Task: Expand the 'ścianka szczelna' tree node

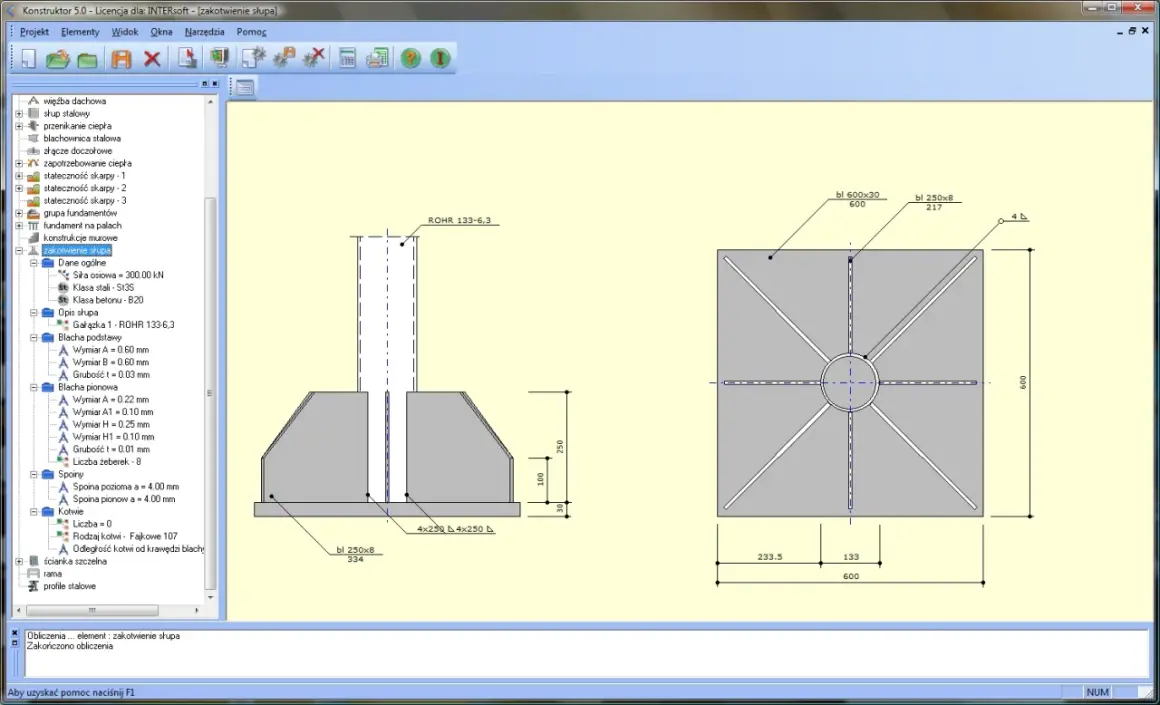Action: pos(19,561)
